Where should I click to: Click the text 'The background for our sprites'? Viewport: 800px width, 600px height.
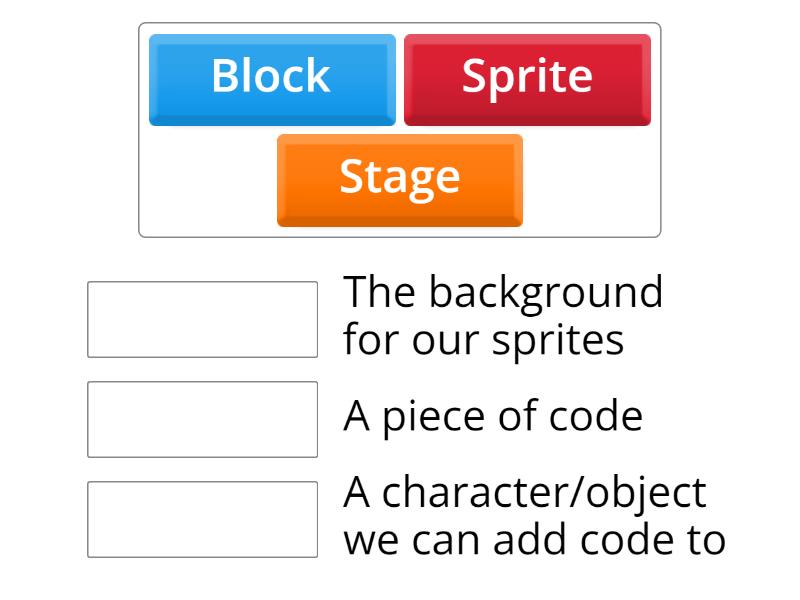tap(503, 316)
